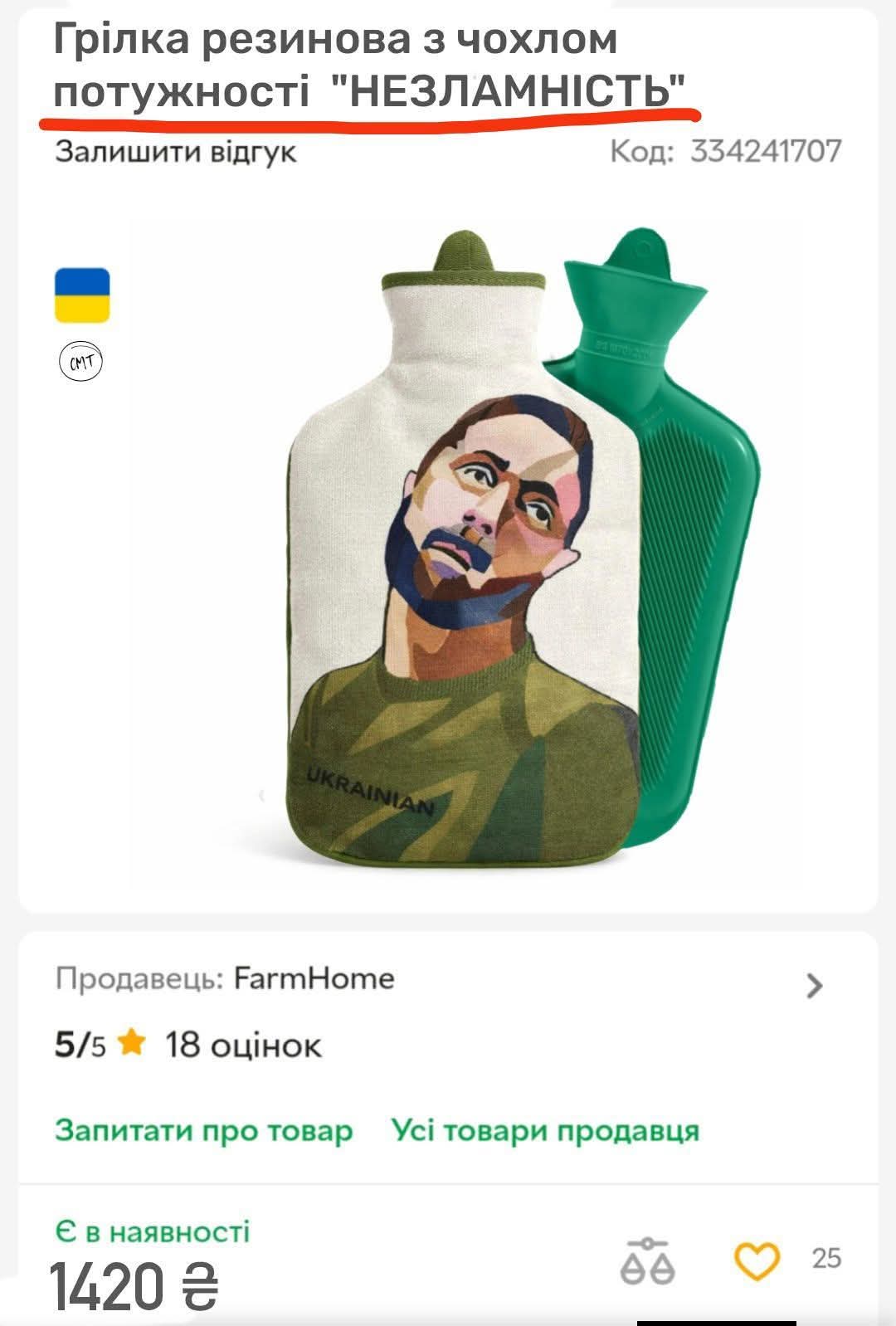
Task: Tap the price 1420 ₴
Action: [135, 1287]
